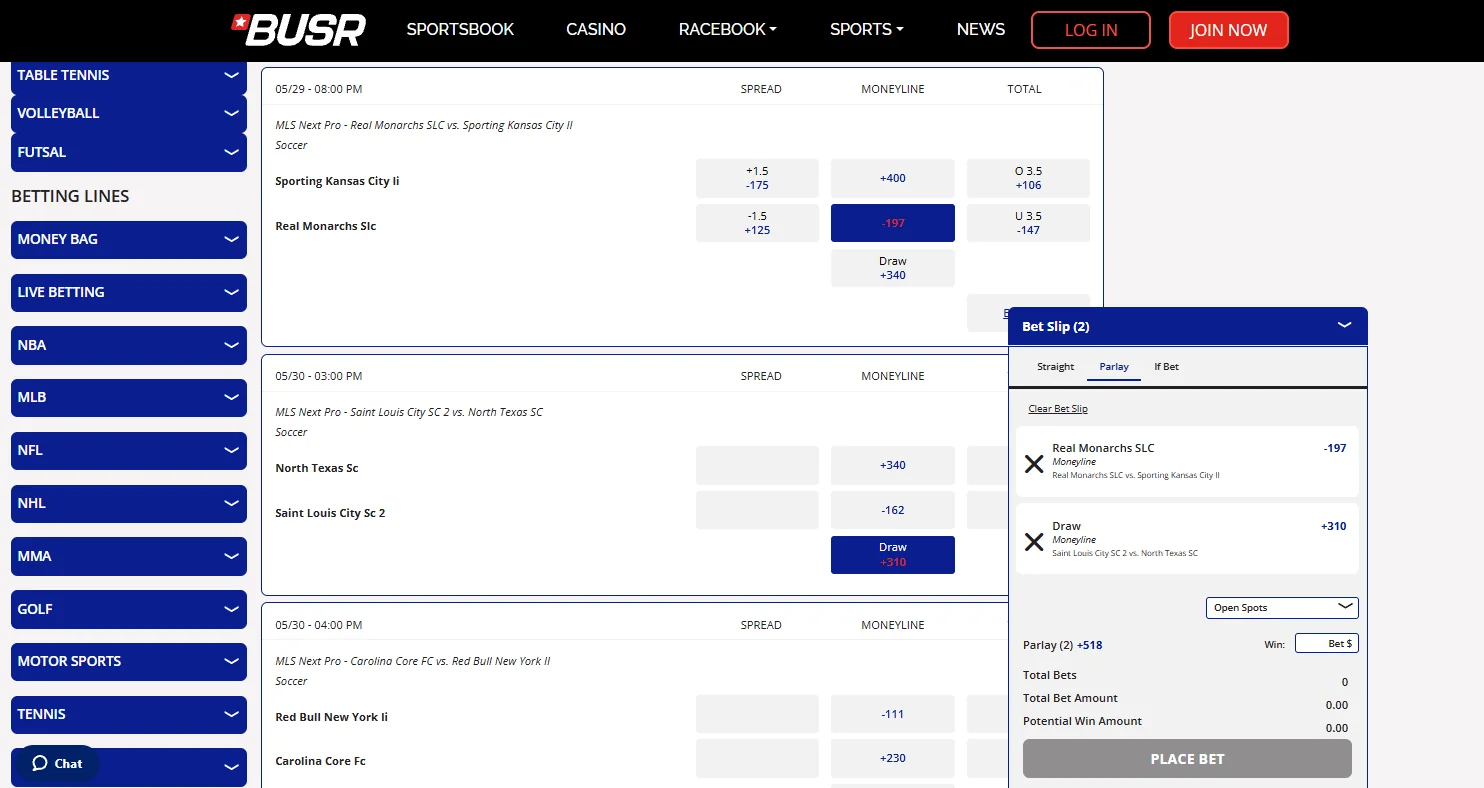Viewport: 1484px width, 788px height.
Task: Select the Parlay tab
Action: pyautogui.click(x=1114, y=367)
